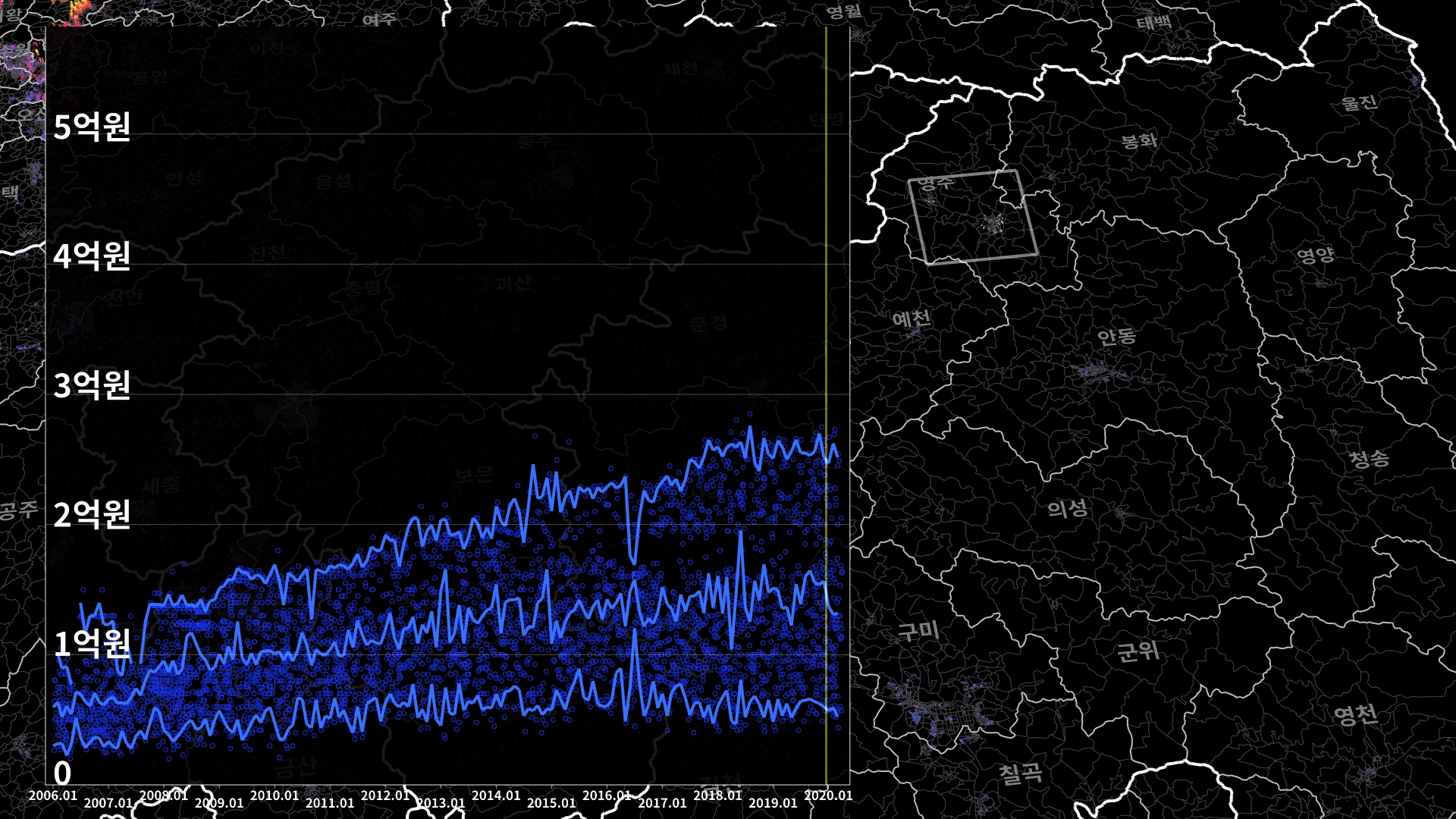Click the 안동 city label on map
The image size is (1456, 819).
(x=1116, y=336)
